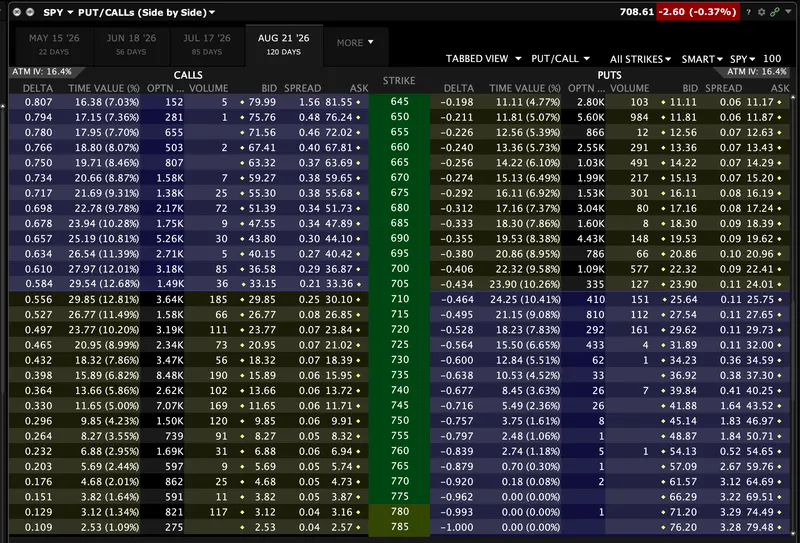
Task: Click the green chain link icon
Action: [773, 11]
